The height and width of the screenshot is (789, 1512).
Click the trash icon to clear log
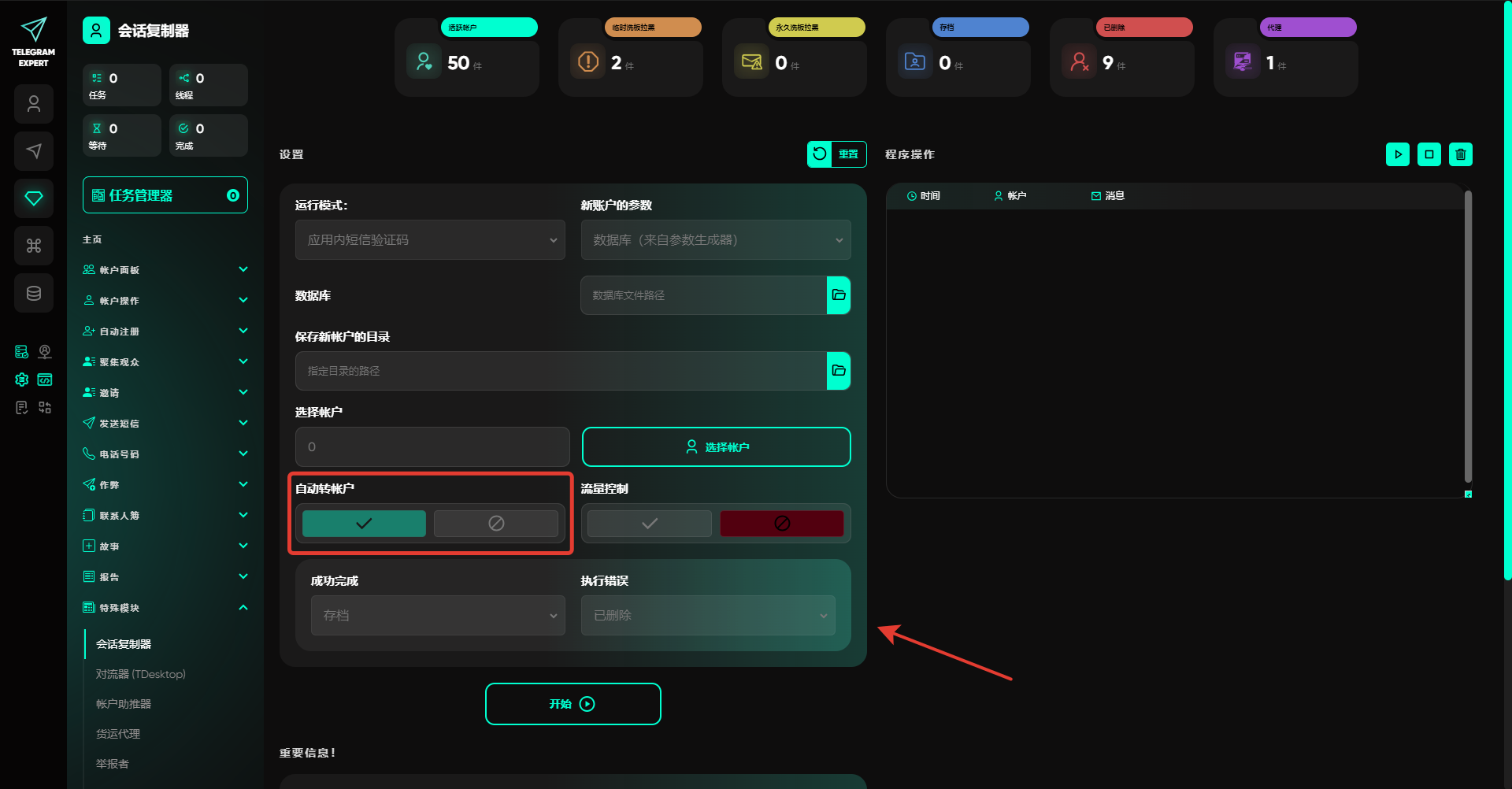[1460, 154]
